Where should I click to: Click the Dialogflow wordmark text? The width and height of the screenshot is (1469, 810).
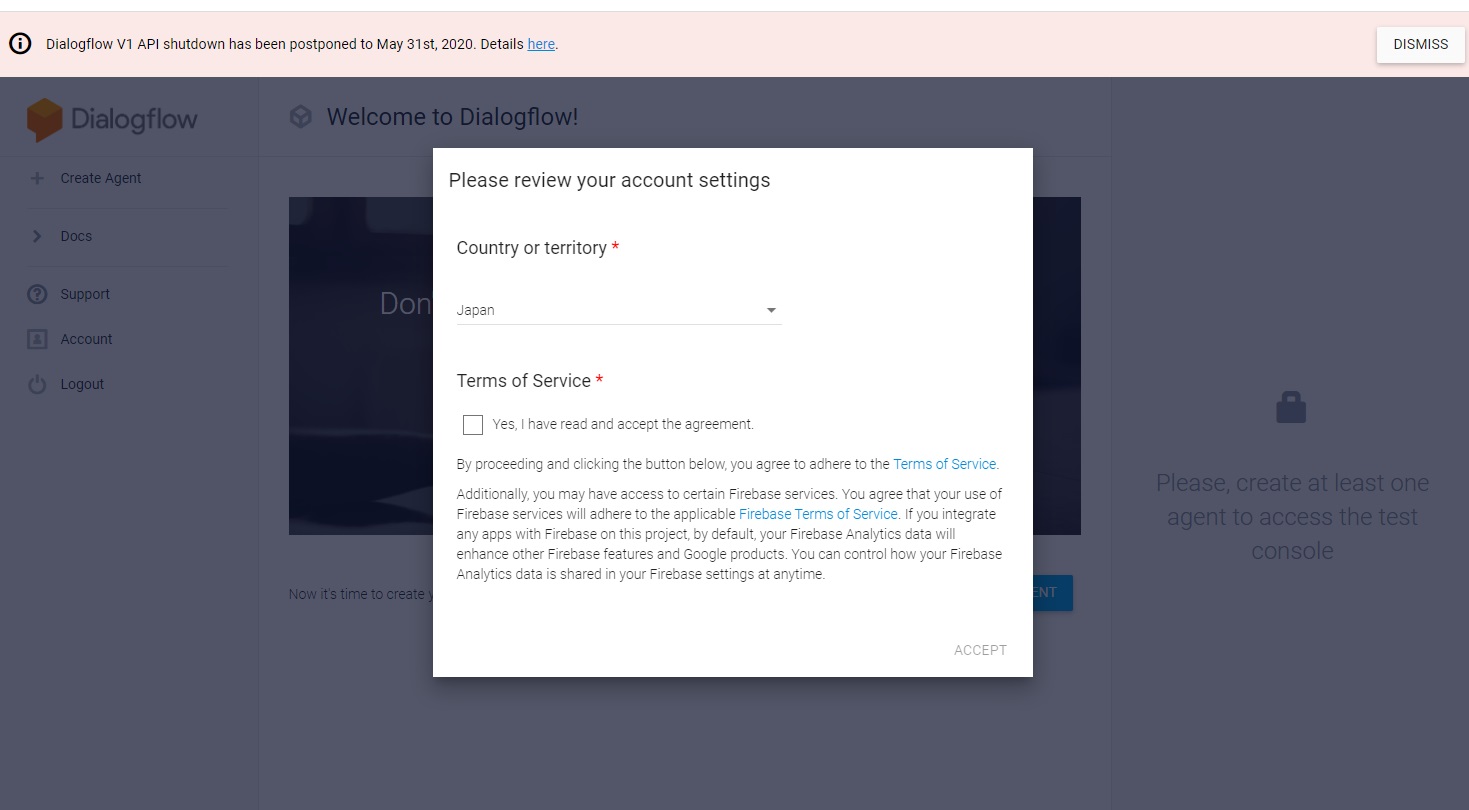click(x=134, y=120)
